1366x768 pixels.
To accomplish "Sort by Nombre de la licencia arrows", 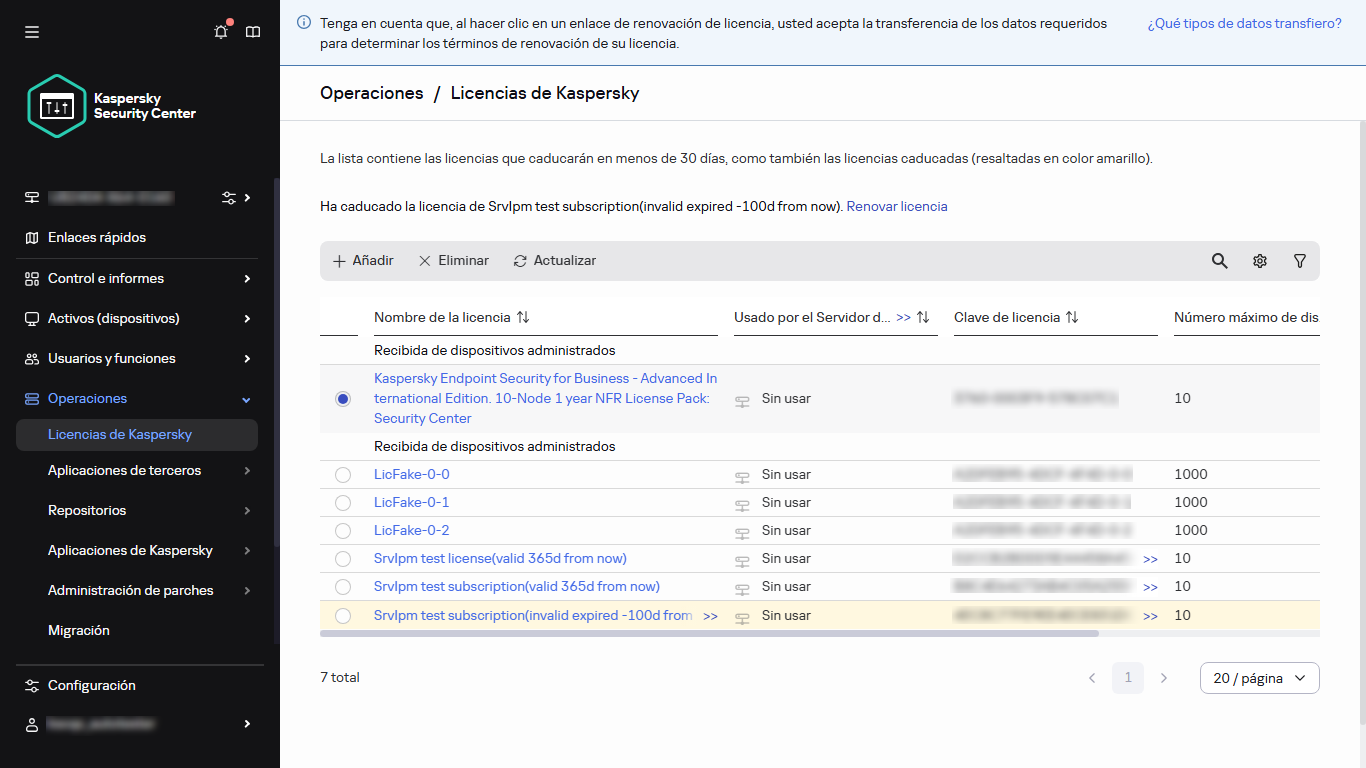I will 523,317.
